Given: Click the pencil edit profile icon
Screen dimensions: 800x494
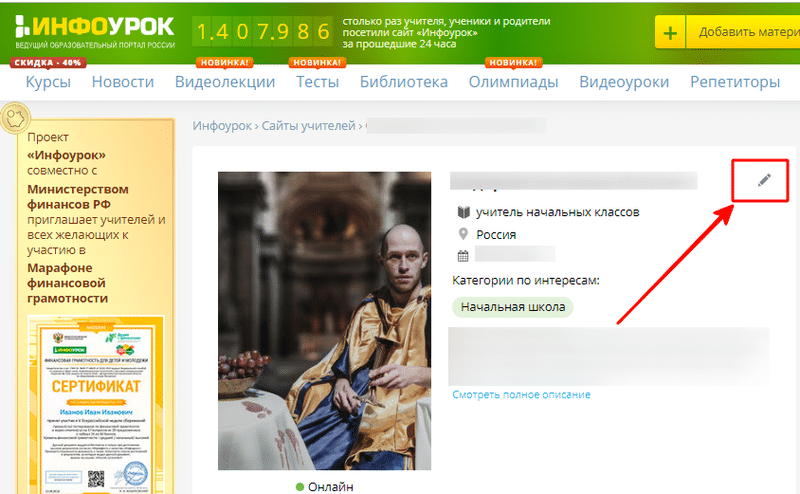Looking at the screenshot, I should tap(764, 180).
